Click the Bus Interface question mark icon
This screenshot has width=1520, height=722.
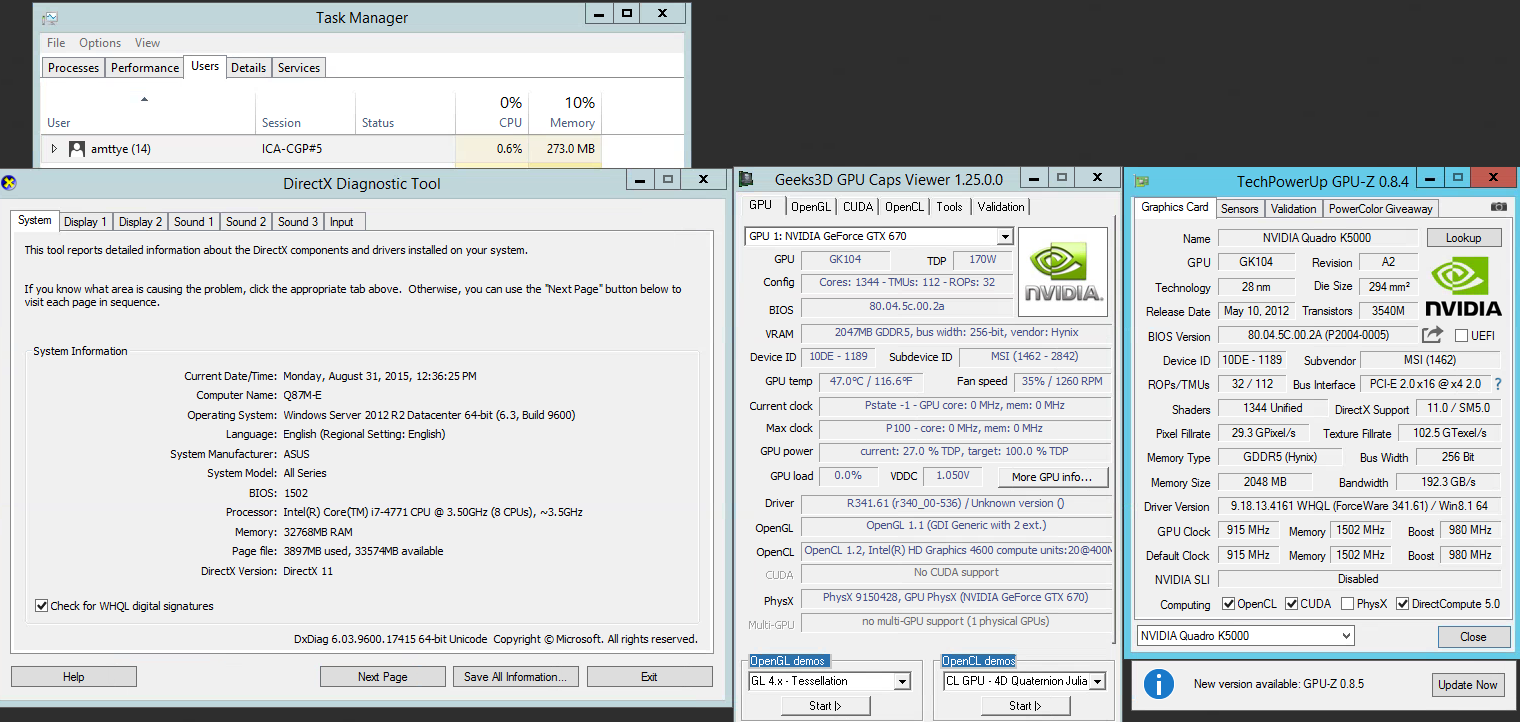(1497, 384)
